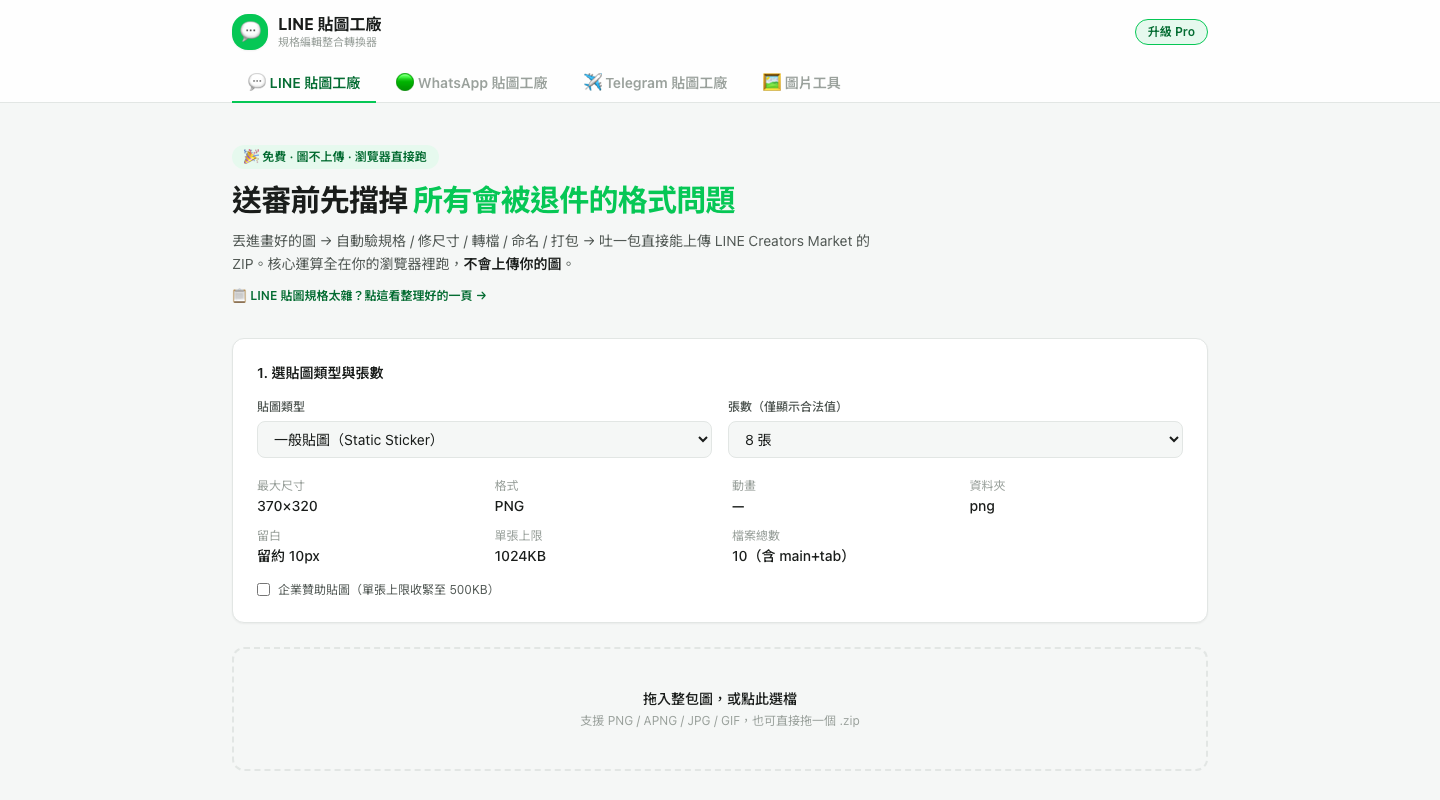Click the LINE 貼圖工廠 header title
Screen dimensions: 1440x800
(x=330, y=24)
